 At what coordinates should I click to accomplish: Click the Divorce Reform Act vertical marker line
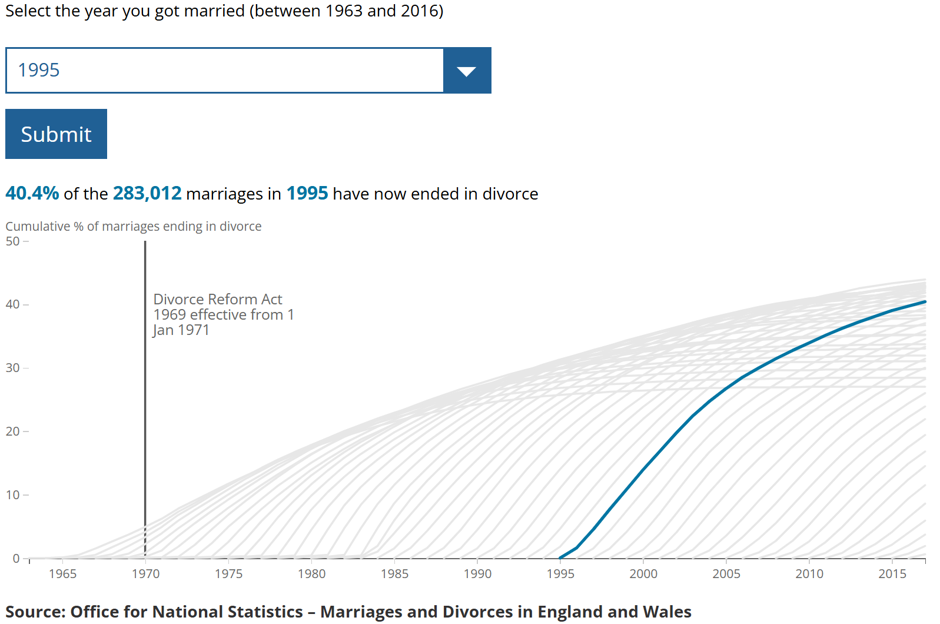(145, 399)
